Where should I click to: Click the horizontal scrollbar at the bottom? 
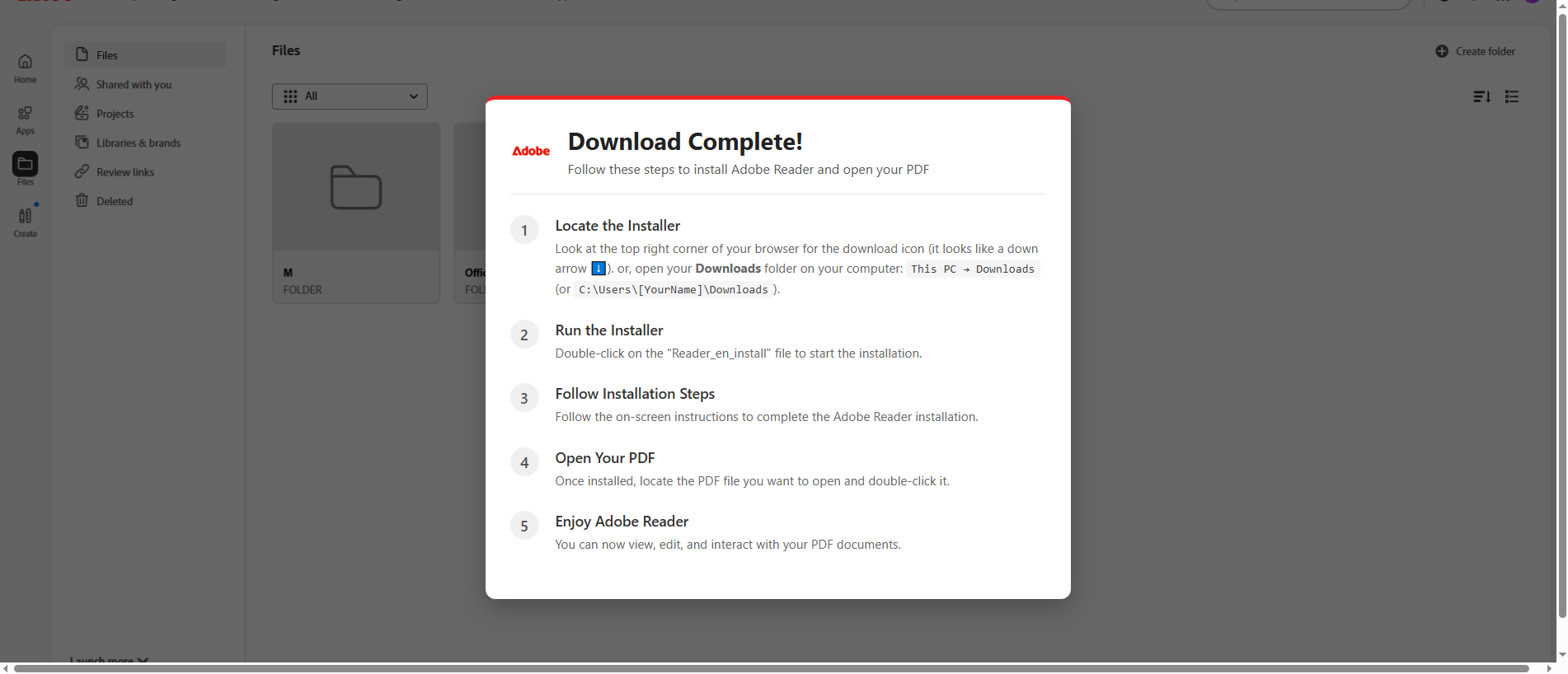point(772,668)
